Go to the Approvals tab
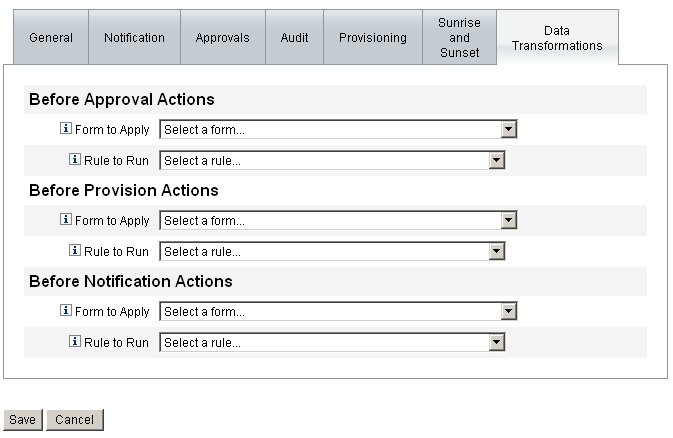673x438 pixels. pos(223,38)
